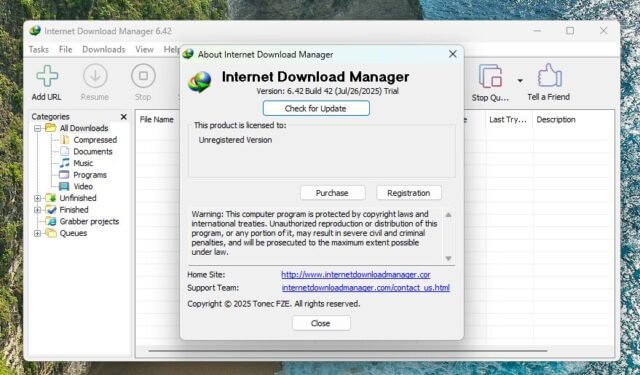Select the Music category icon
The height and width of the screenshot is (375, 640).
64,163
